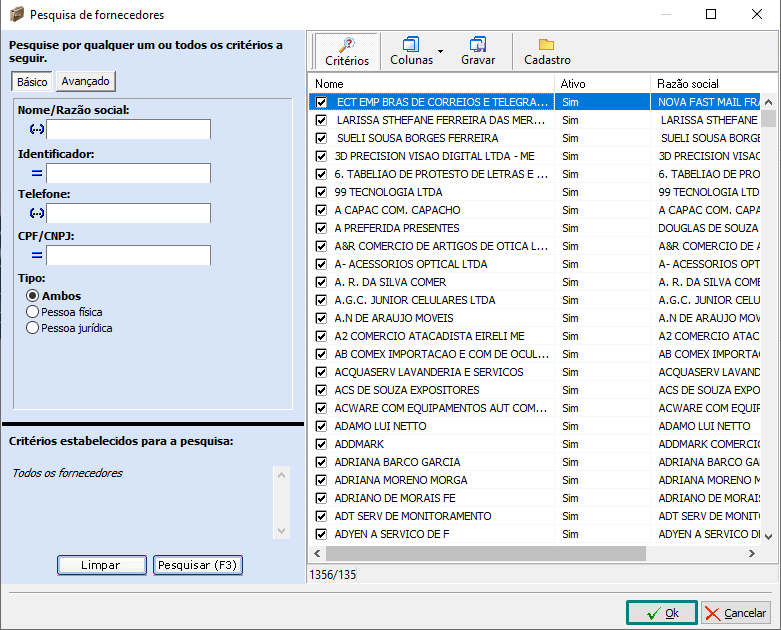Click the Gravar save icon
Viewport: 781px width, 630px height.
pyautogui.click(x=478, y=45)
